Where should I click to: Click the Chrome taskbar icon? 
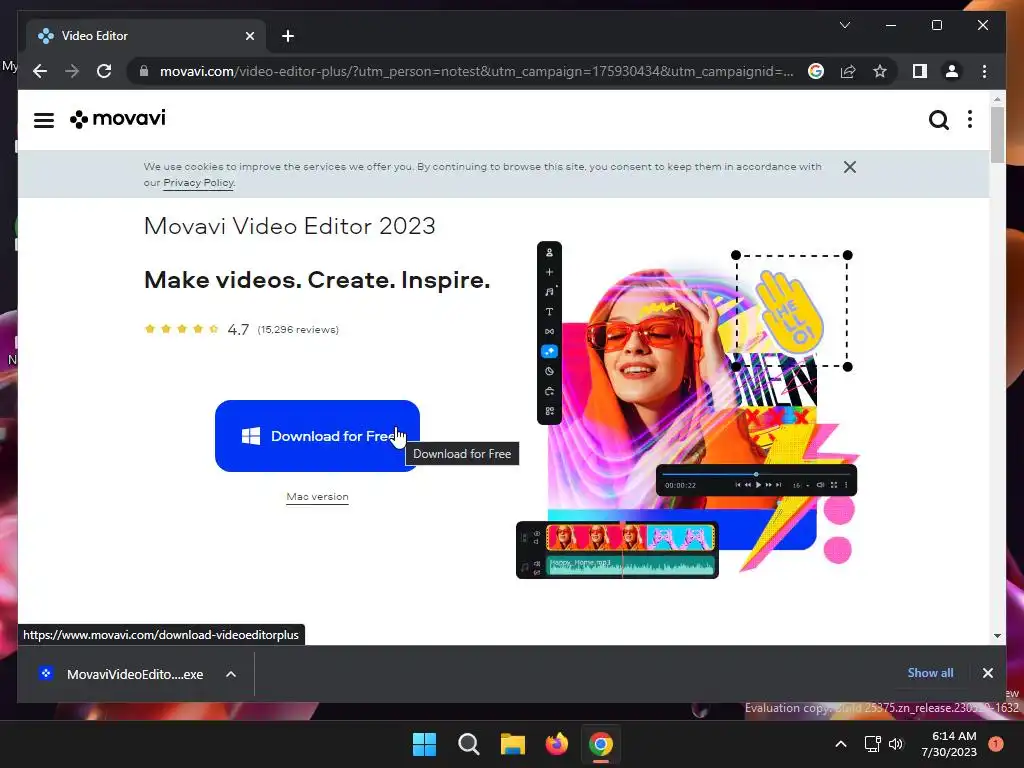(601, 744)
